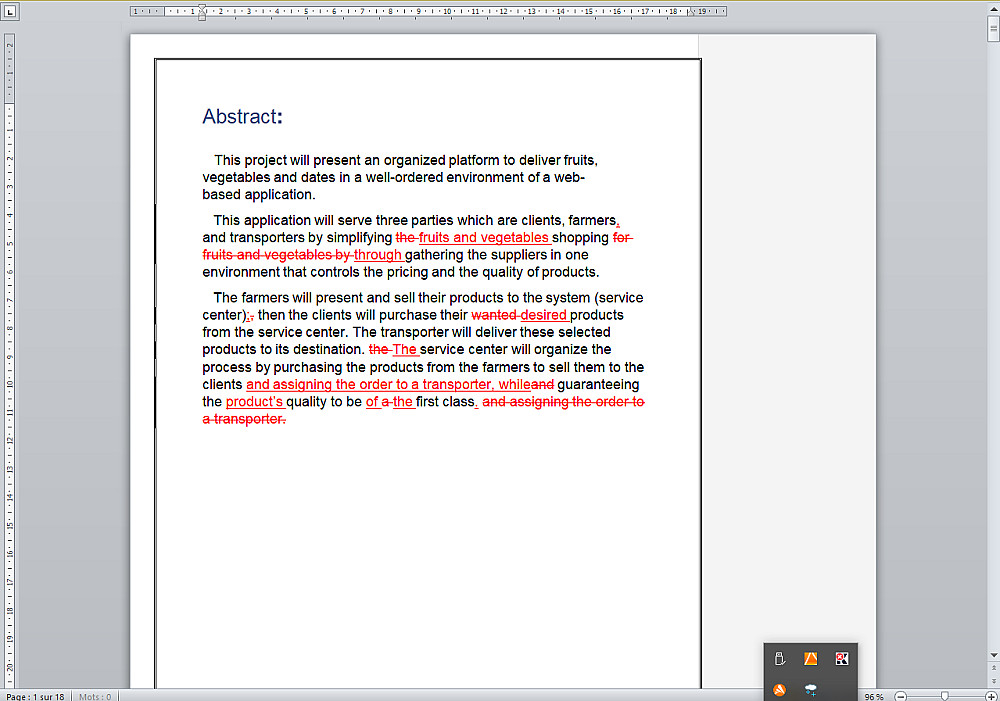
Task: Open the USB safely-remove tray icon
Action: click(779, 658)
